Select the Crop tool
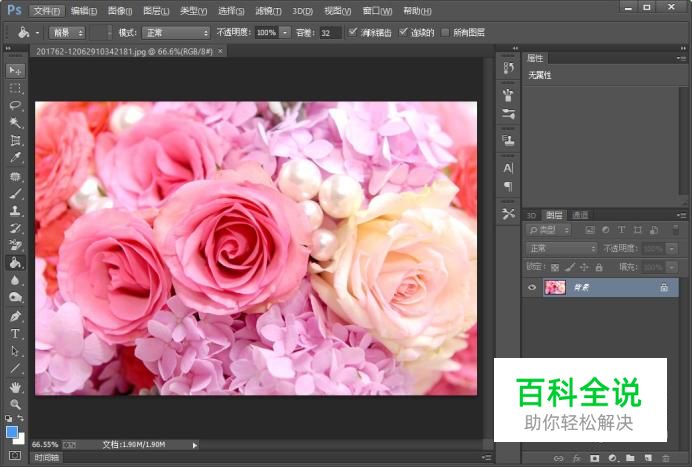692x467 pixels. coord(15,140)
